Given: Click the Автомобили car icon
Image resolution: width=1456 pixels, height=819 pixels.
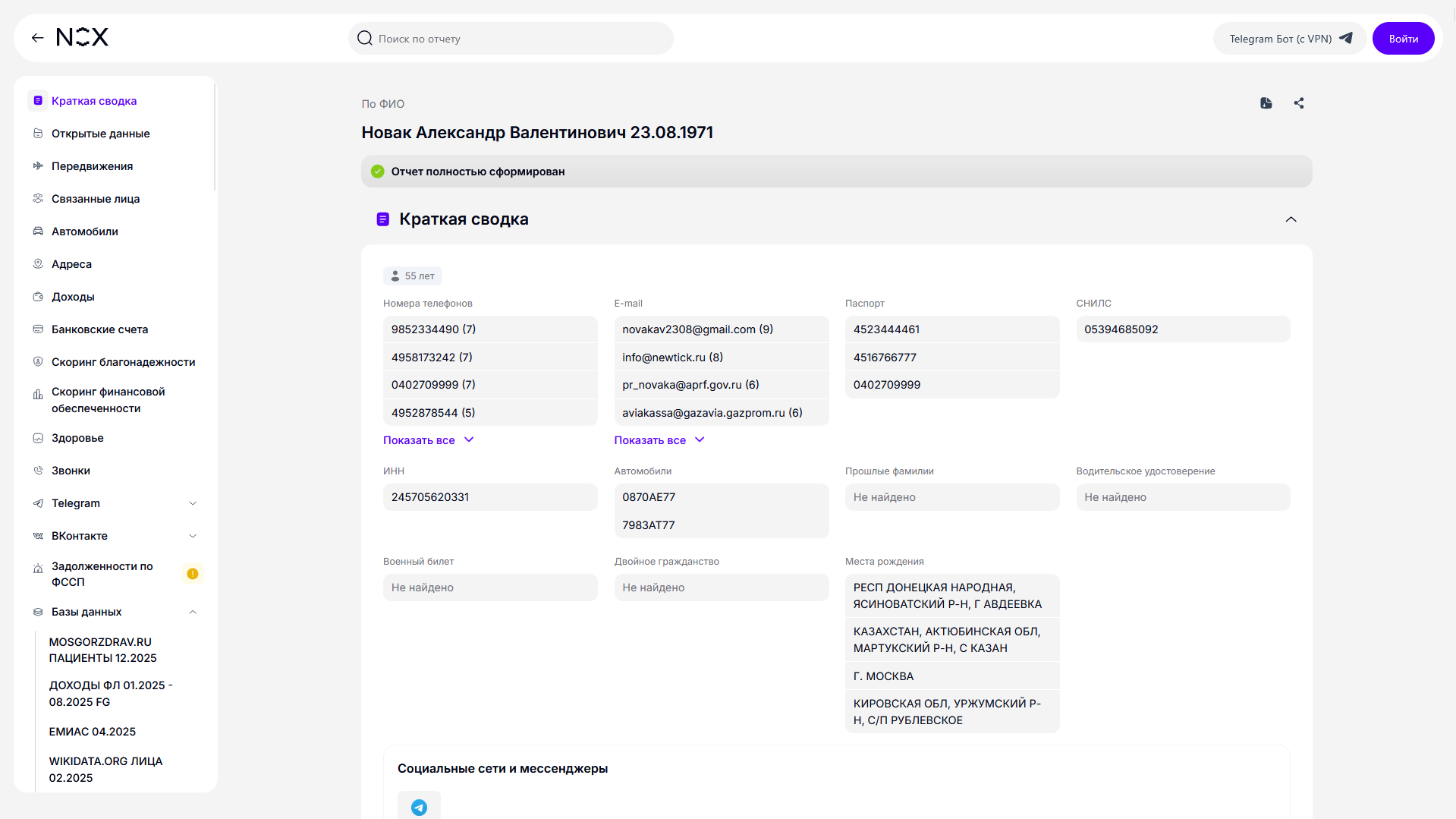Looking at the screenshot, I should [x=38, y=231].
